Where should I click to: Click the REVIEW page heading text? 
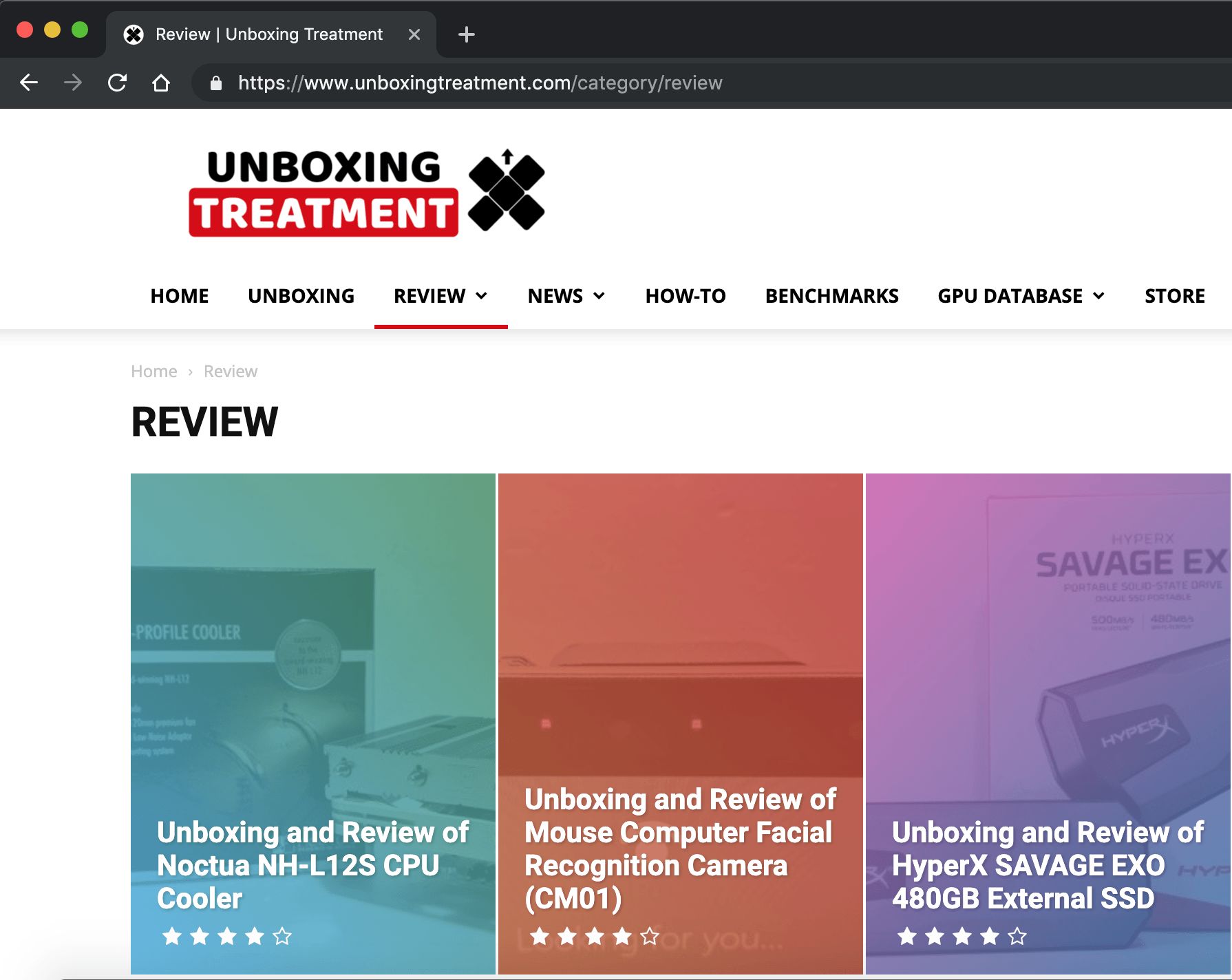tap(204, 422)
